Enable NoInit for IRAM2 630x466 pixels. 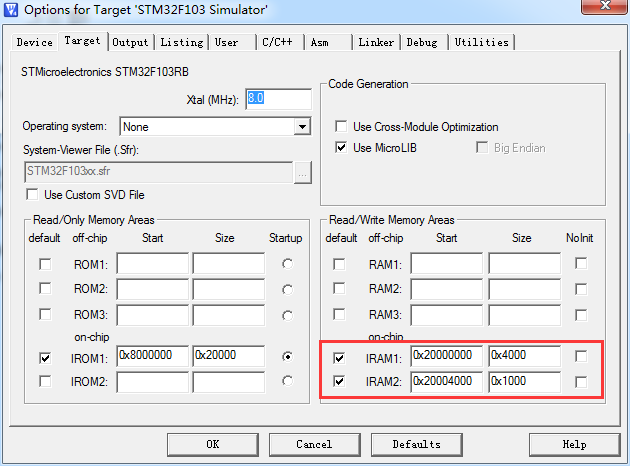pyautogui.click(x=581, y=382)
